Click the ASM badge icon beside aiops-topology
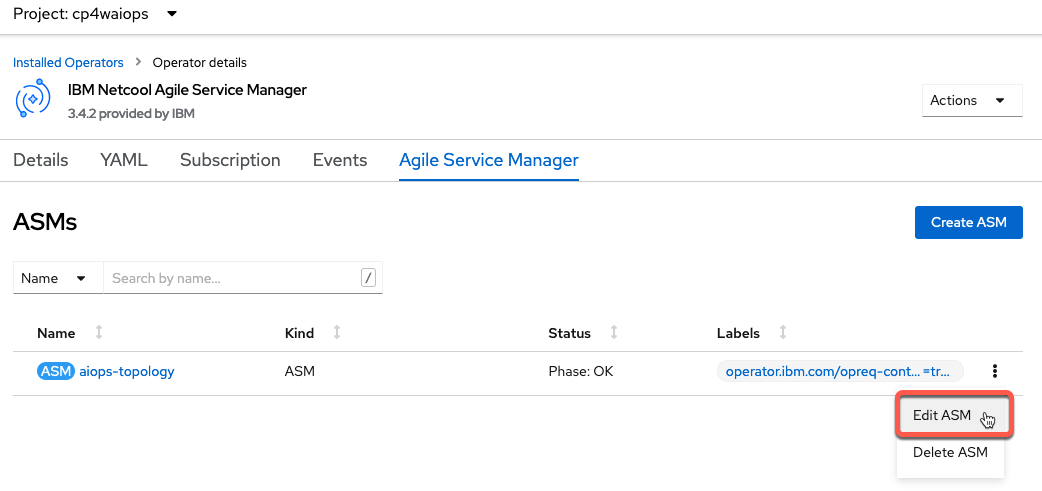 point(55,371)
